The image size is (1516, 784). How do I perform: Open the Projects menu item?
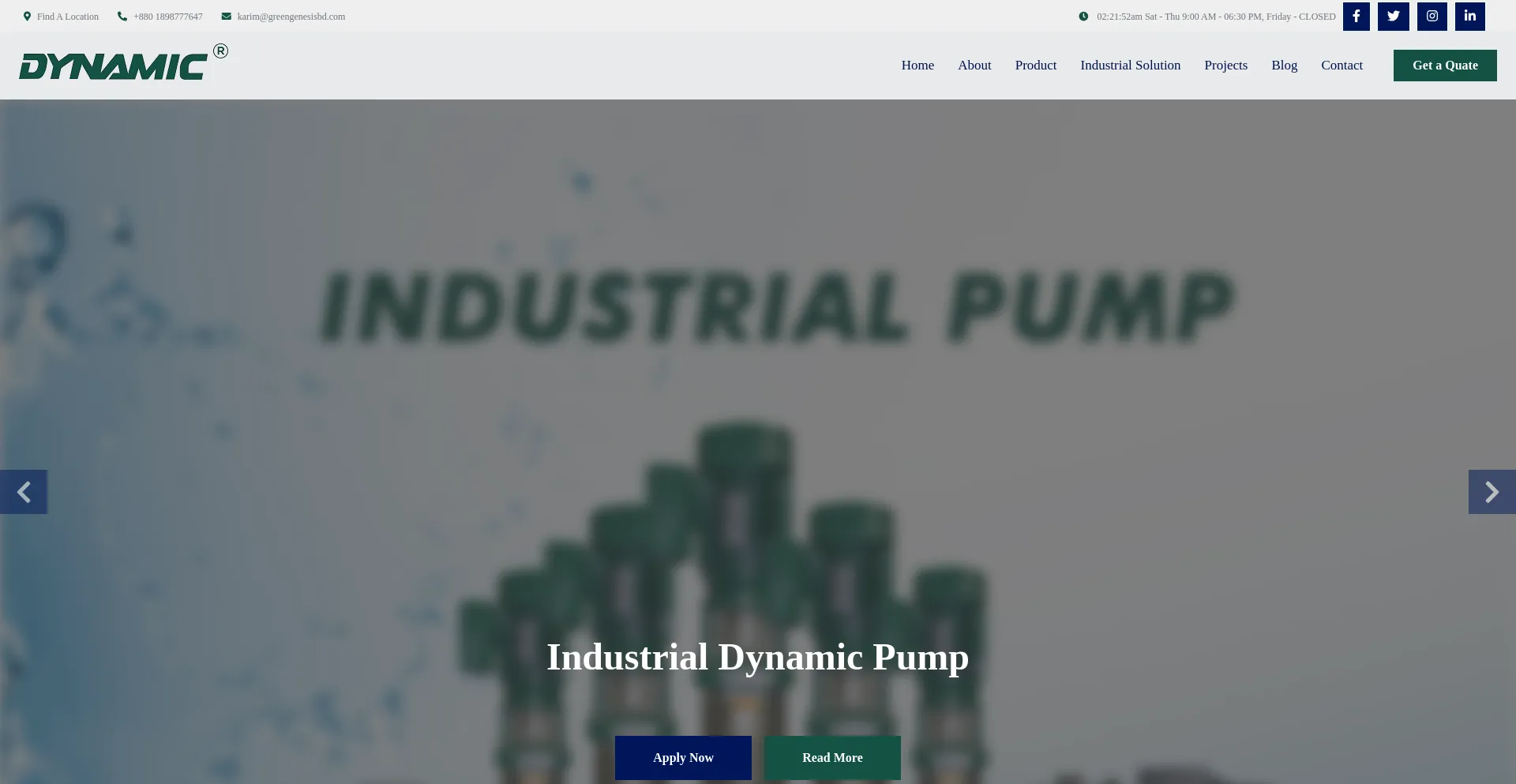click(1225, 66)
